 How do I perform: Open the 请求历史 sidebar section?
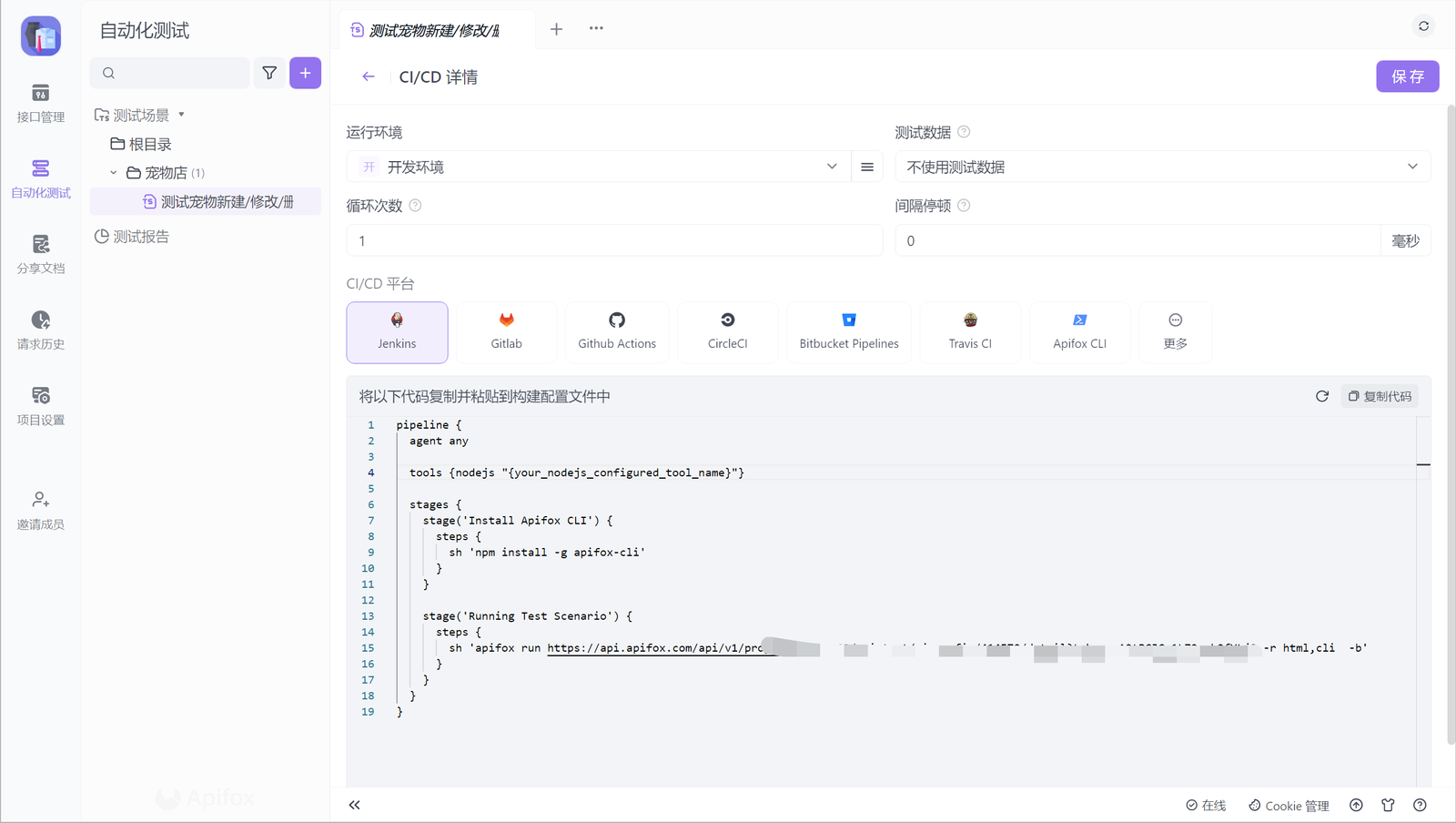(x=40, y=330)
